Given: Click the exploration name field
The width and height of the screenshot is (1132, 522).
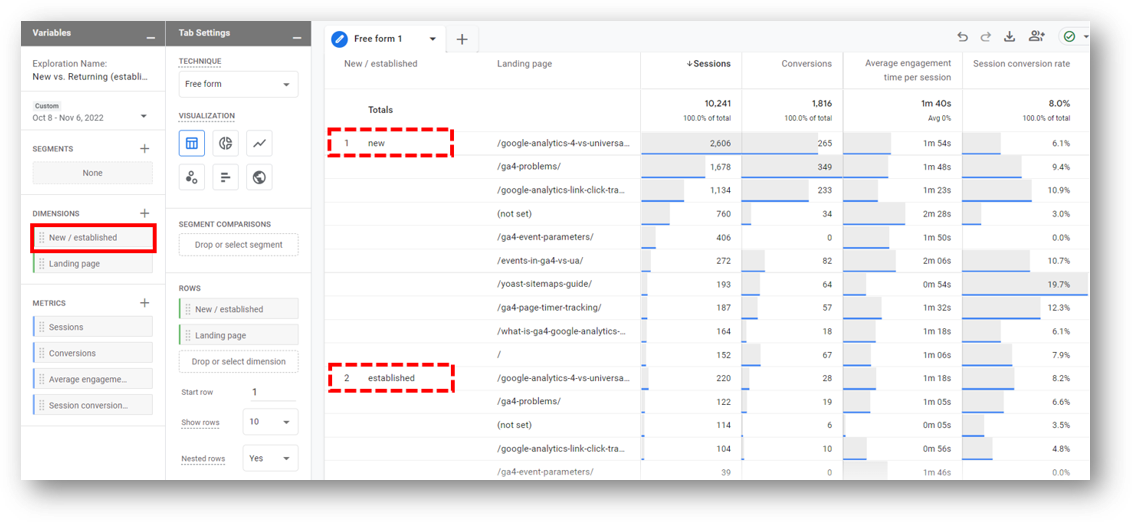Looking at the screenshot, I should point(90,76).
